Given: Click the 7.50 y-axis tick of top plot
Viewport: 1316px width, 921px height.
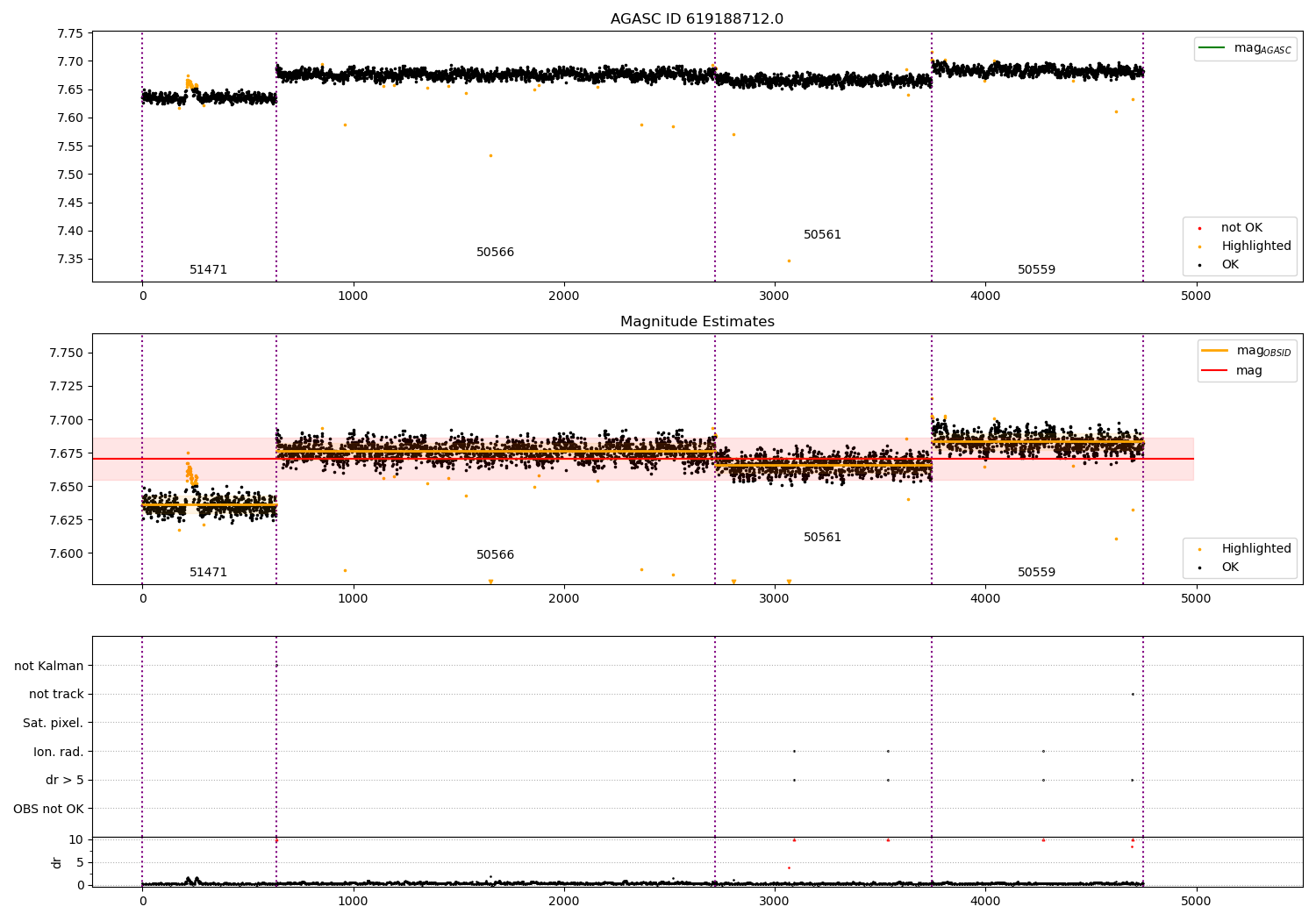Looking at the screenshot, I should coord(70,175).
